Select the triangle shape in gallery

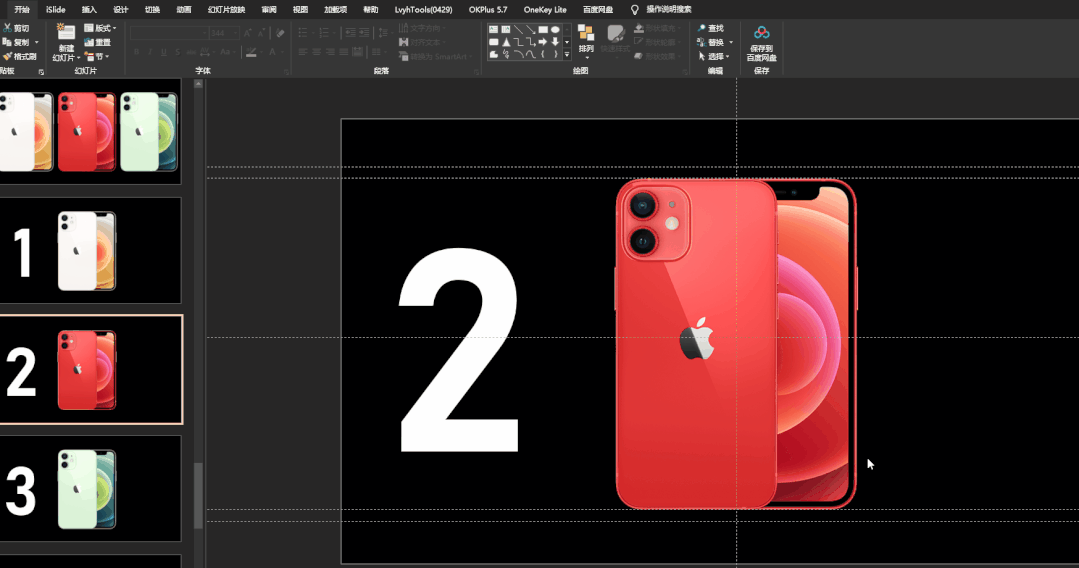[x=506, y=41]
